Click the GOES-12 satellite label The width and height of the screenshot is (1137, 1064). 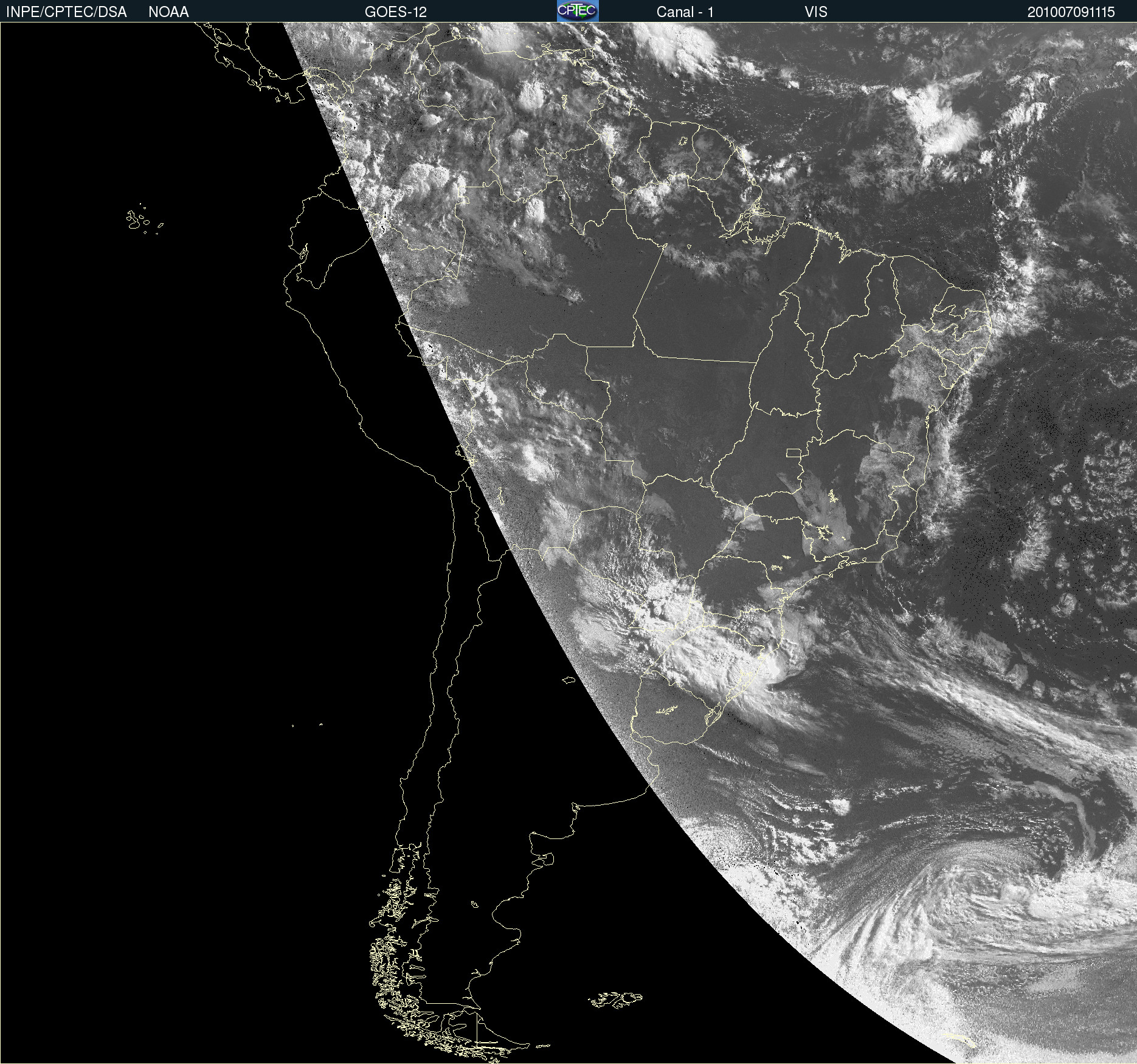pos(396,12)
